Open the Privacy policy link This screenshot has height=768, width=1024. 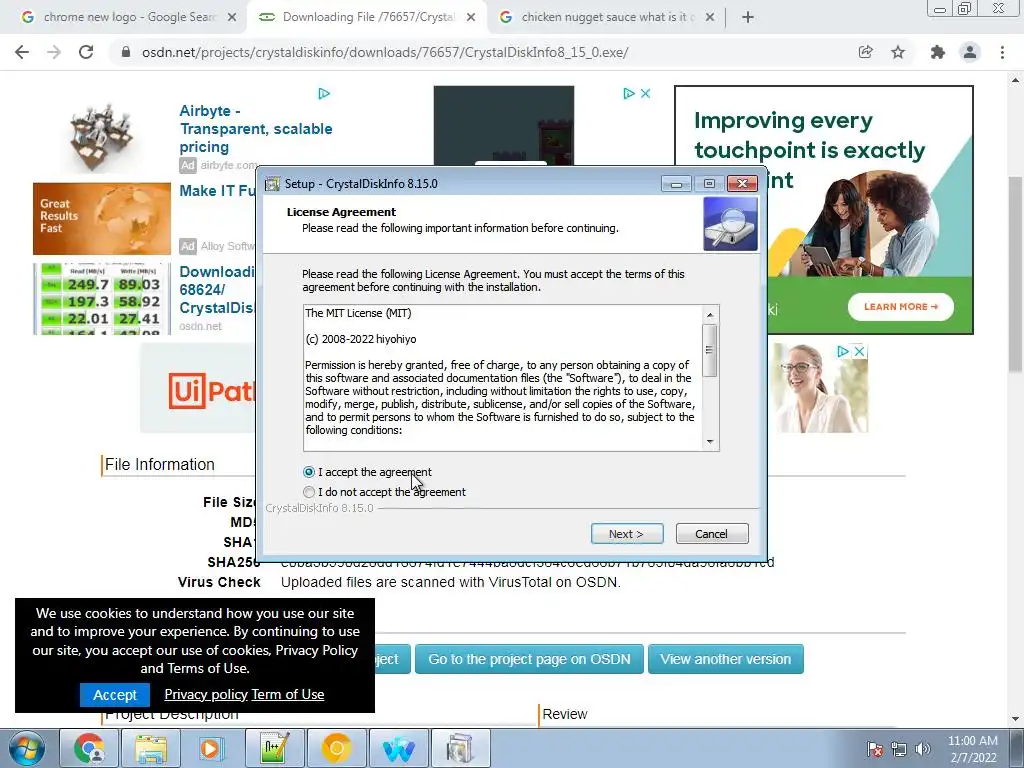pos(206,695)
